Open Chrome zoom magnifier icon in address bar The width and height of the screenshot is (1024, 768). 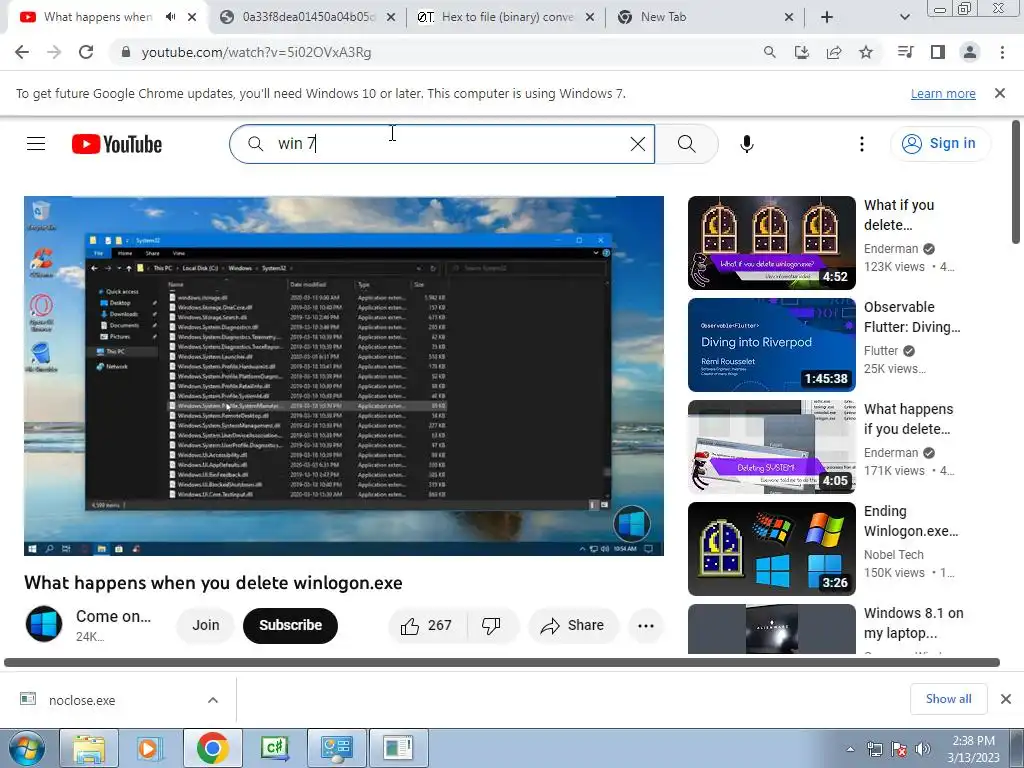click(x=769, y=52)
